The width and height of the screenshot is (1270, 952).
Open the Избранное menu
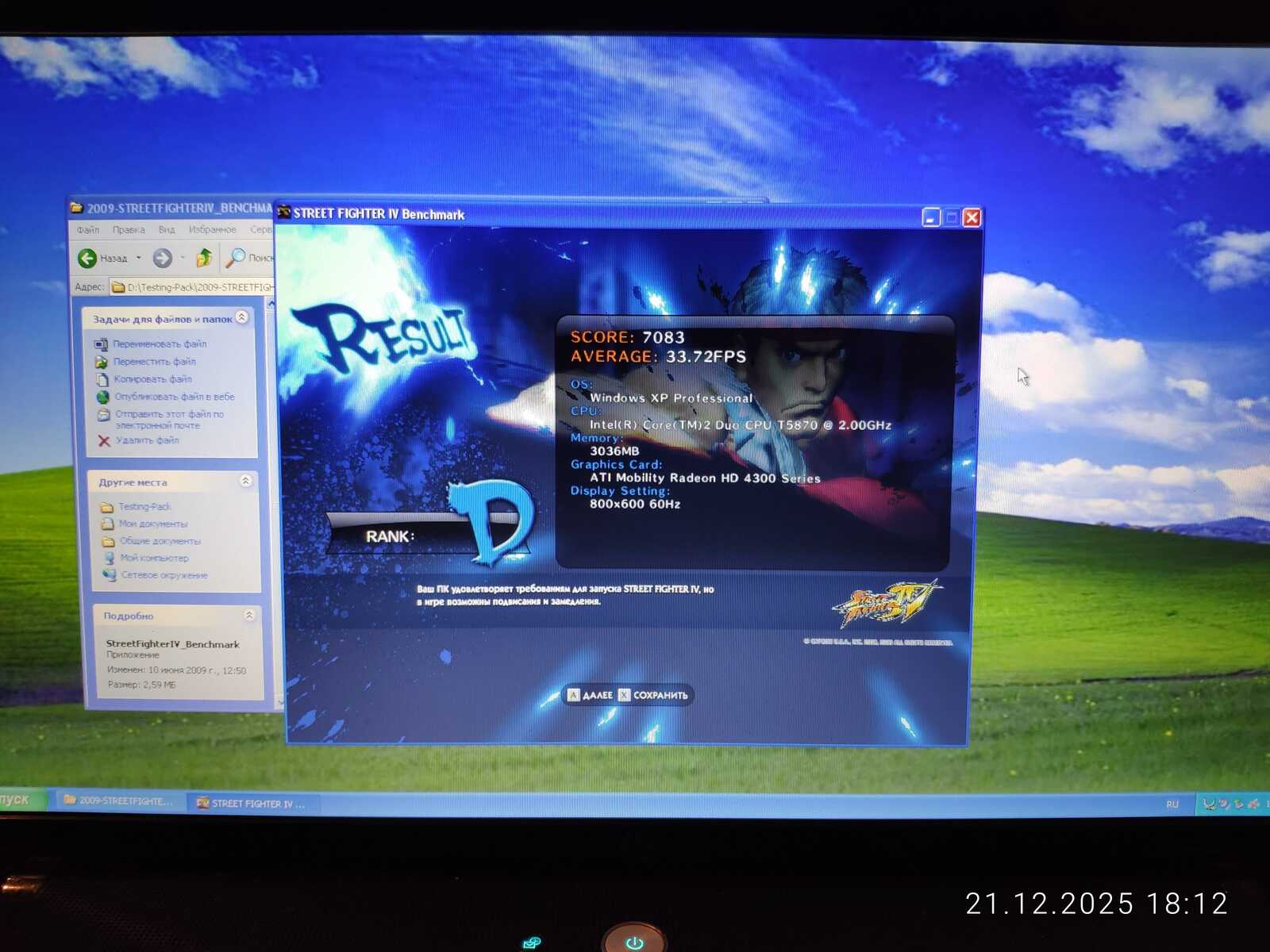point(213,230)
